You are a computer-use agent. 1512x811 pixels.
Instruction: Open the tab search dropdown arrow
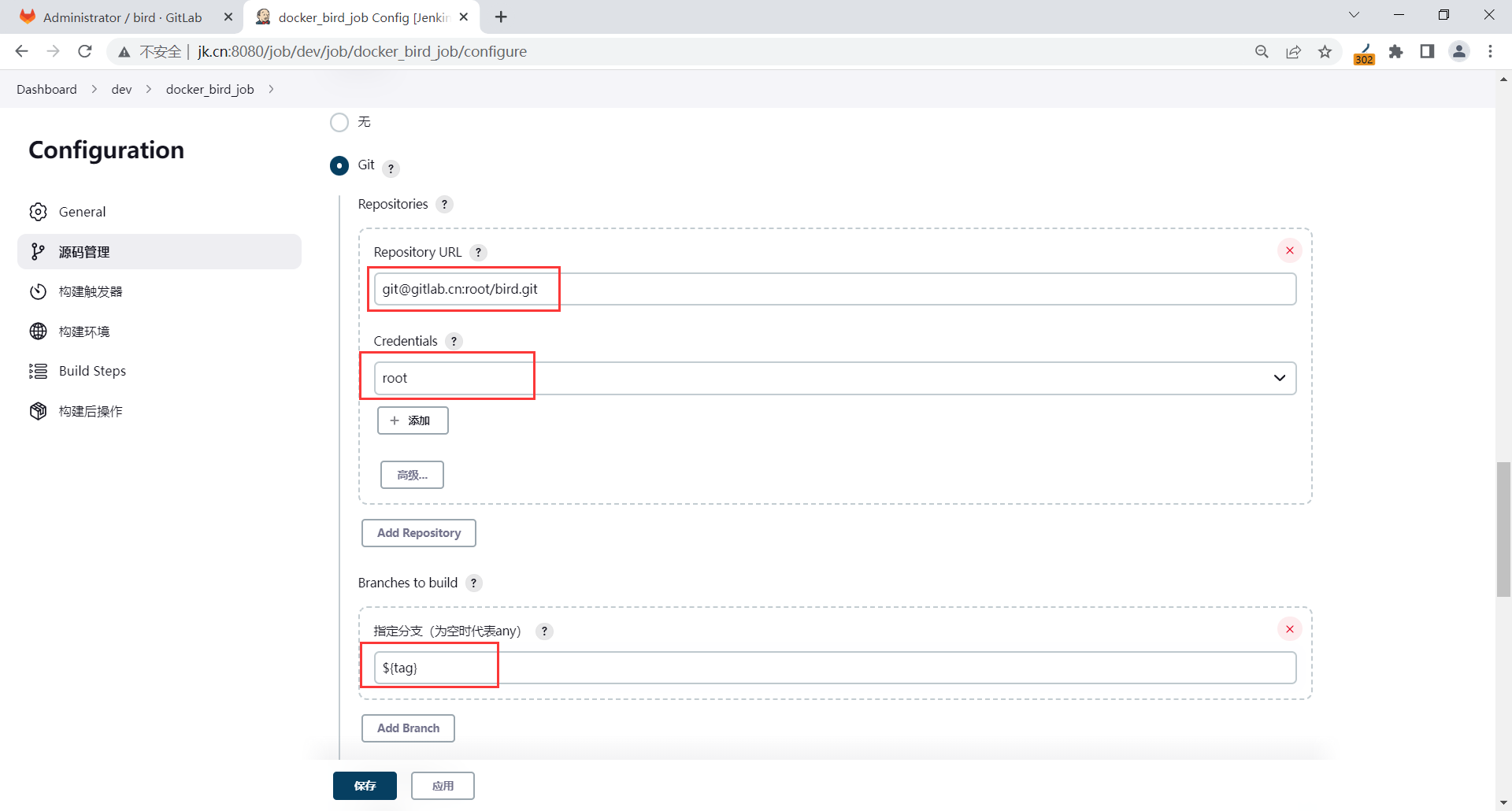click(1354, 15)
